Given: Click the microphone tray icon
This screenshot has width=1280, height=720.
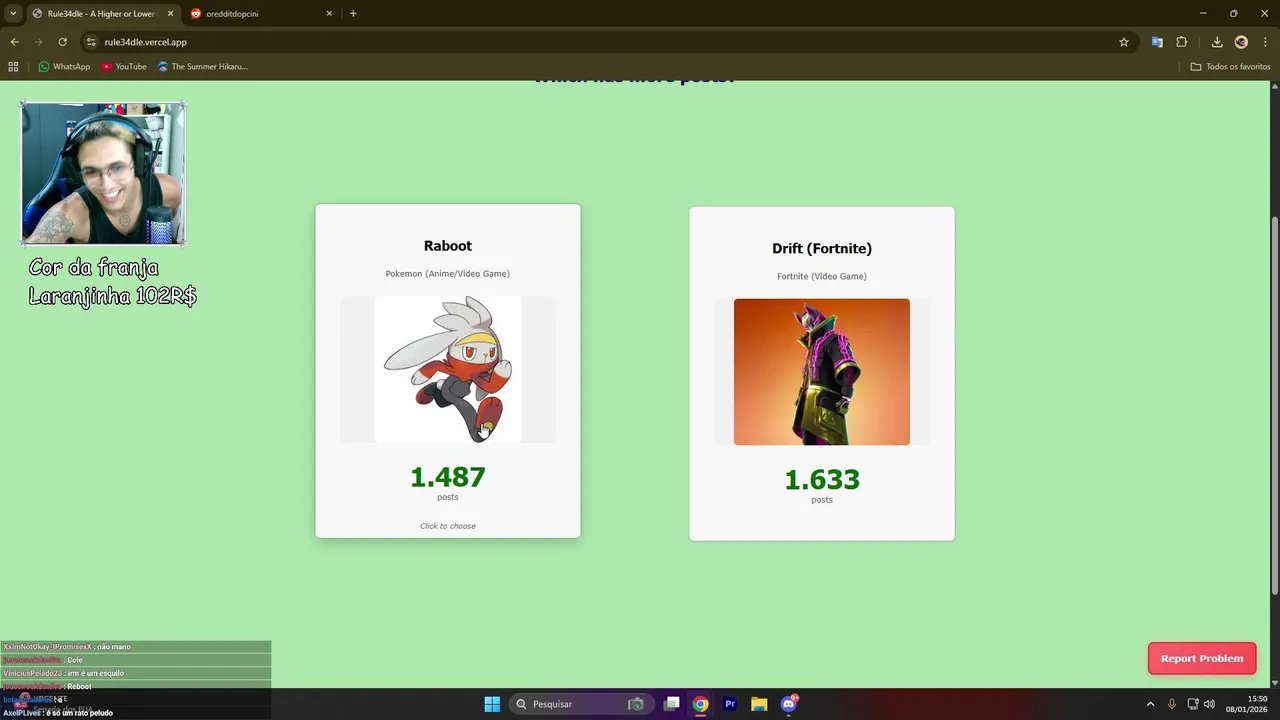Looking at the screenshot, I should point(1171,704).
